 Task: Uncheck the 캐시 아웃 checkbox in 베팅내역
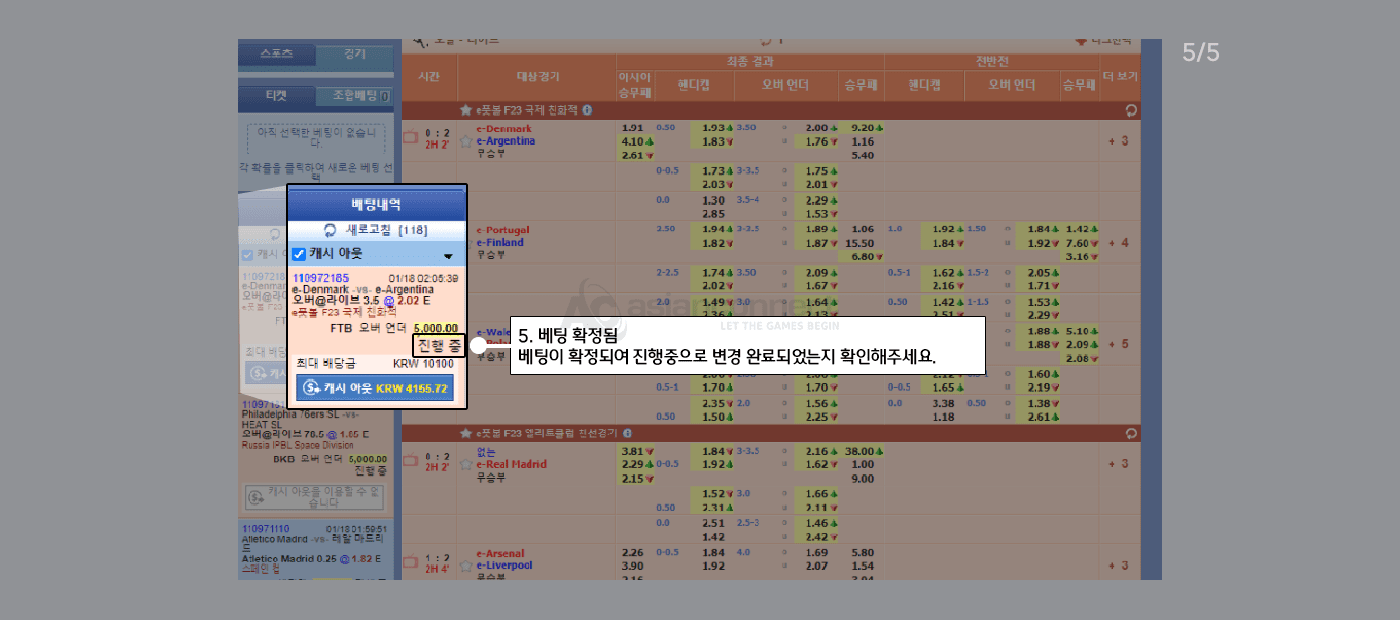pyautogui.click(x=299, y=254)
